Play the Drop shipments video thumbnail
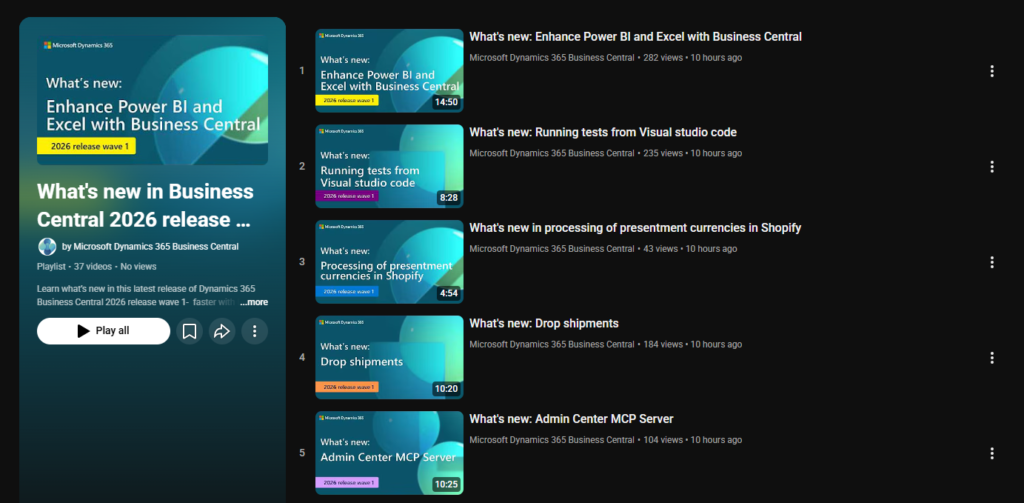 click(x=389, y=357)
